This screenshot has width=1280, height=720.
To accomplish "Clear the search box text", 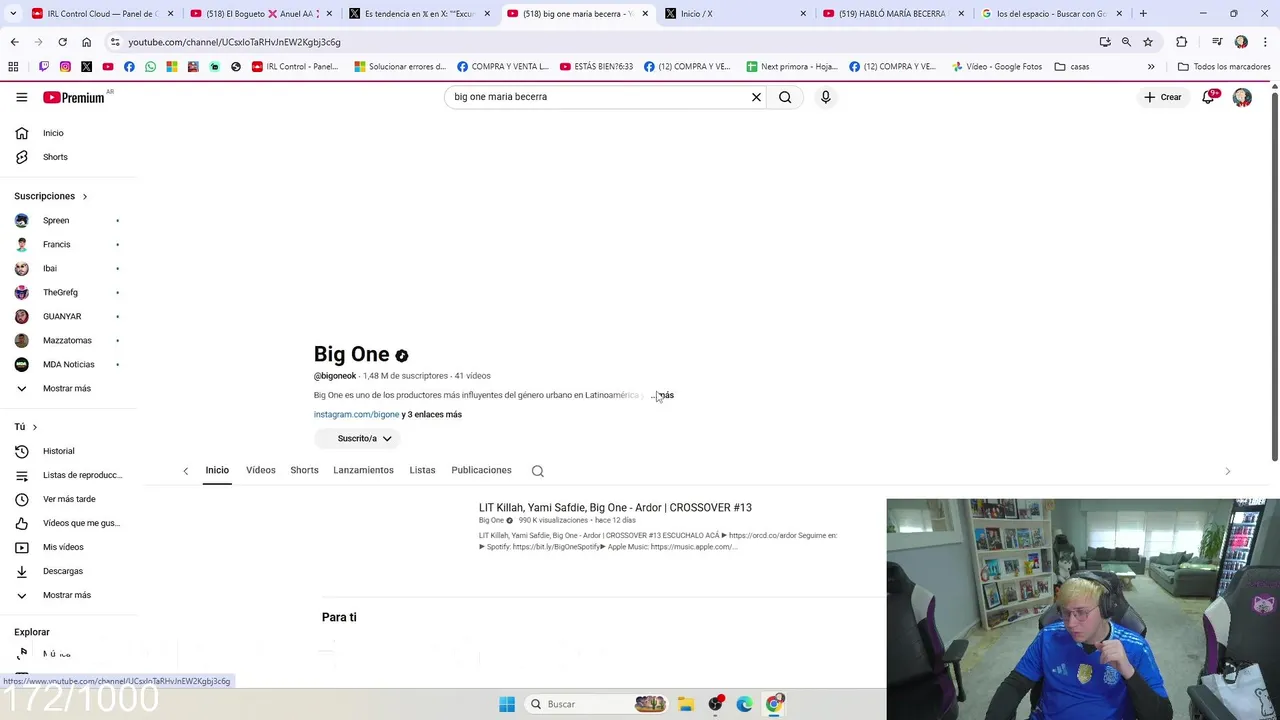I will point(756,97).
